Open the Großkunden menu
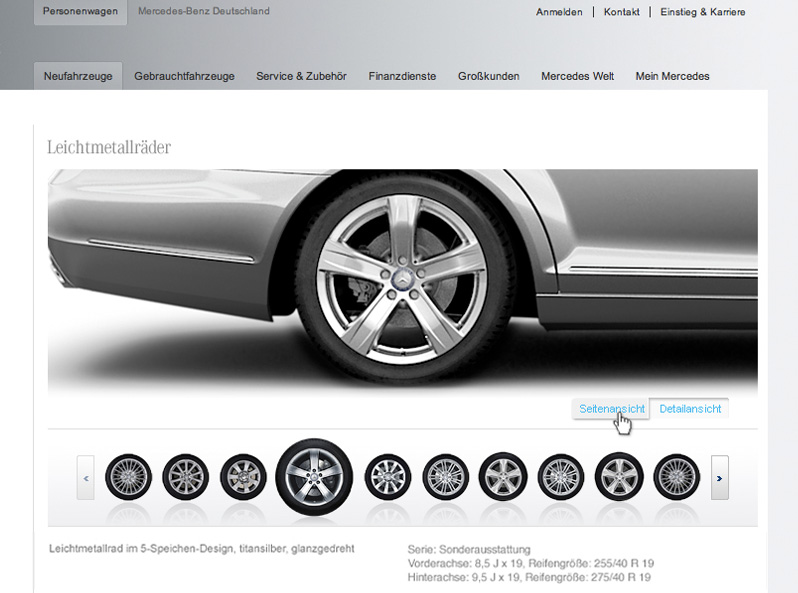 click(489, 76)
